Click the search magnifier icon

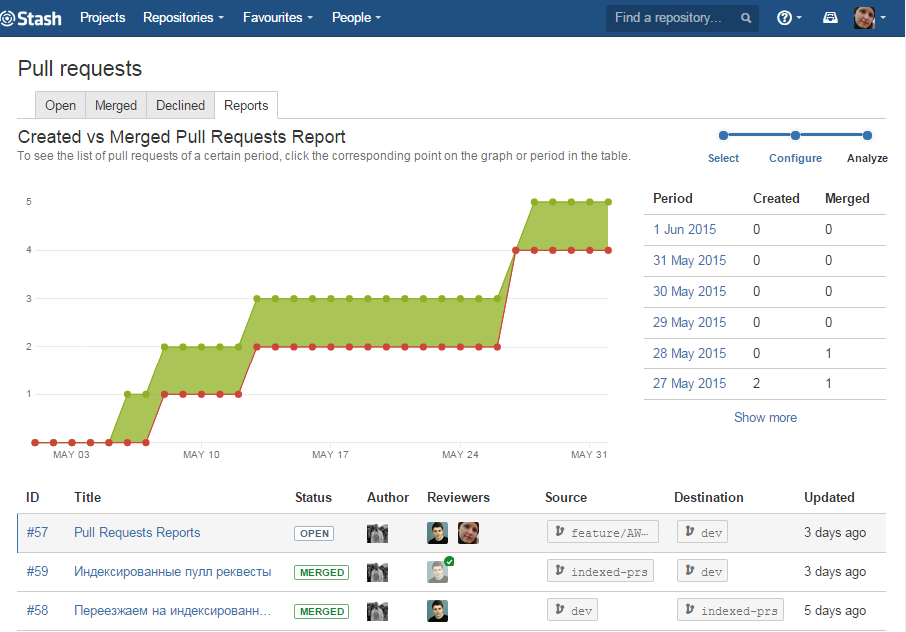click(746, 18)
